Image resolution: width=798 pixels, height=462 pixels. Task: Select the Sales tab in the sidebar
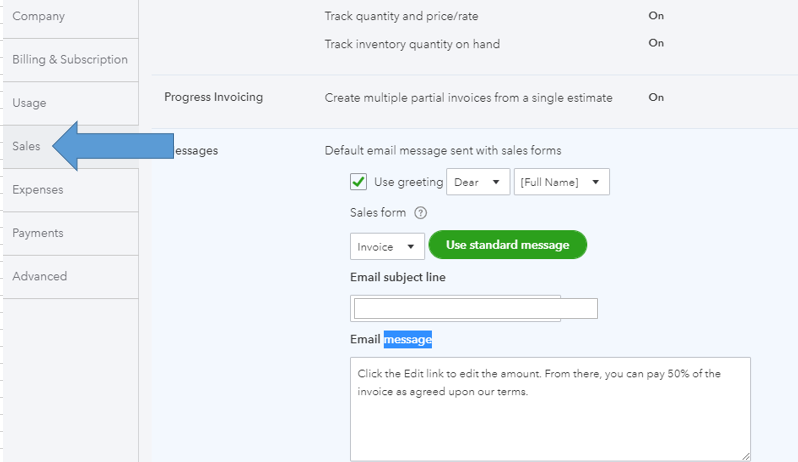27,146
